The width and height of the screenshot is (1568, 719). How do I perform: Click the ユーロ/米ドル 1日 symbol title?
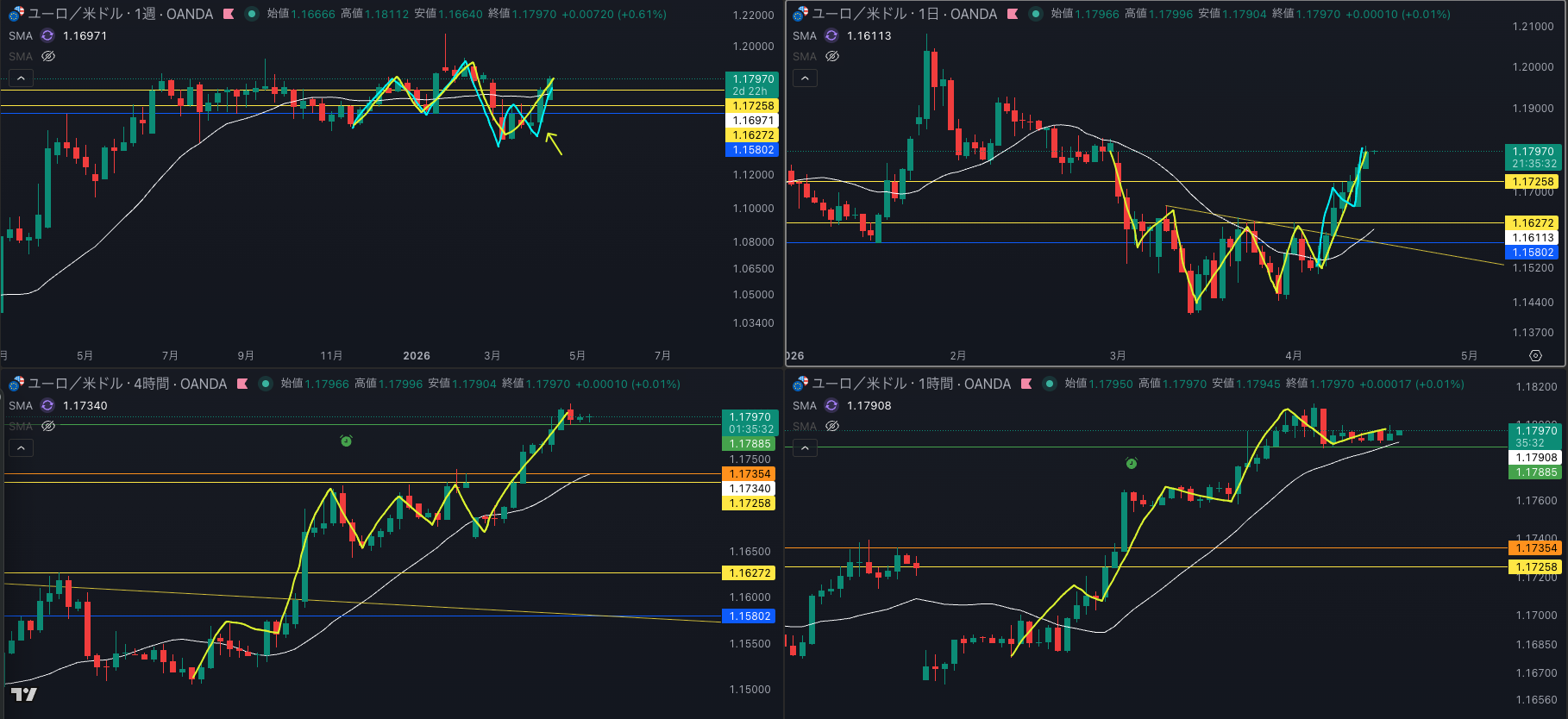(x=904, y=14)
